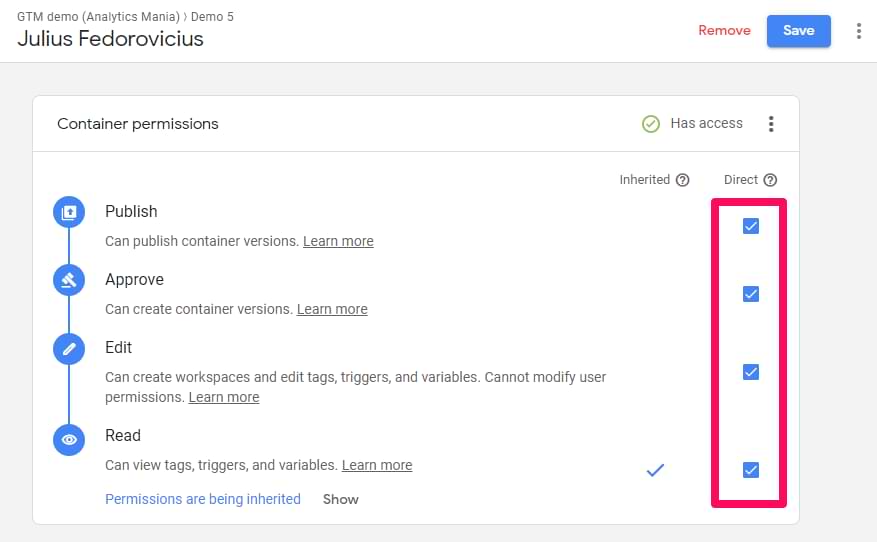Click the Permissions are being inherited text
The height and width of the screenshot is (542, 877).
203,499
